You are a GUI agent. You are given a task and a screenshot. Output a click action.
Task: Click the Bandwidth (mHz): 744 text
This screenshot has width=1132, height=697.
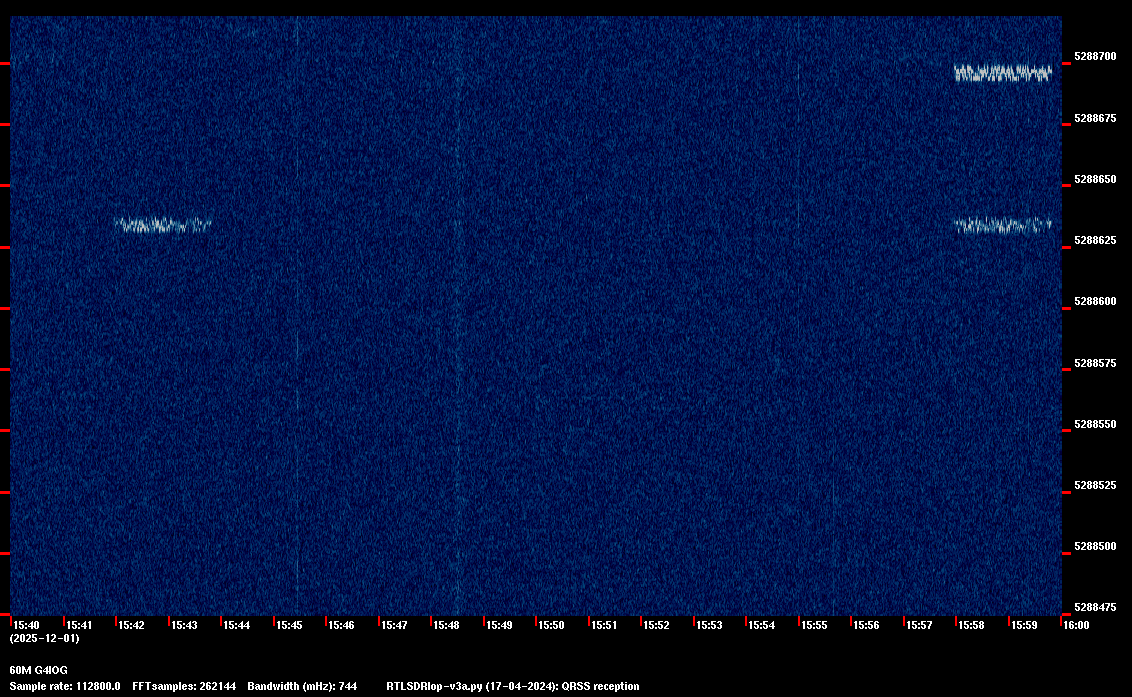(302, 686)
